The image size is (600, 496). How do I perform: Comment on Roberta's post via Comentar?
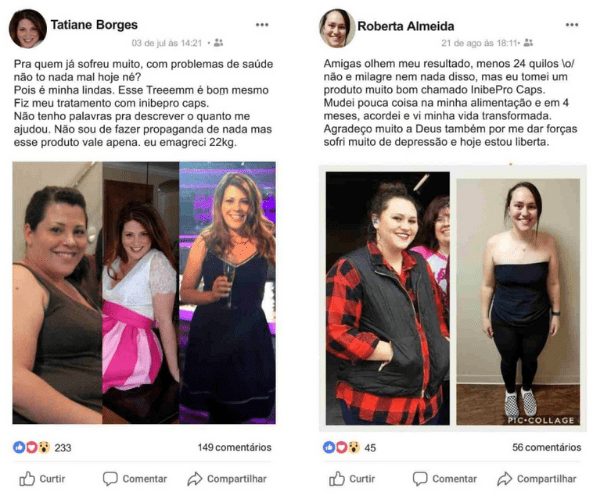(x=445, y=479)
